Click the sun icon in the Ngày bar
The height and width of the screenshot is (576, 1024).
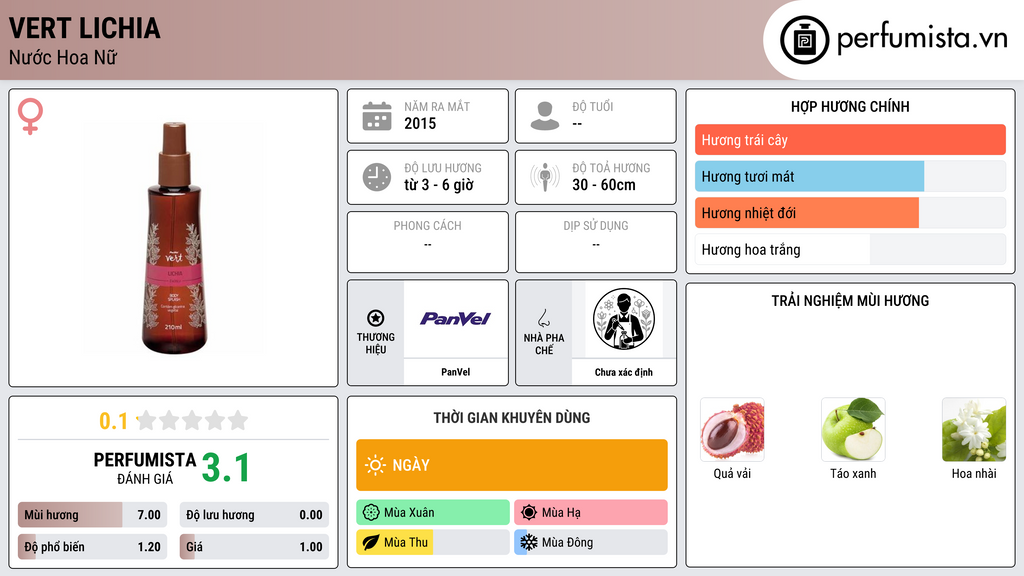[x=375, y=465]
